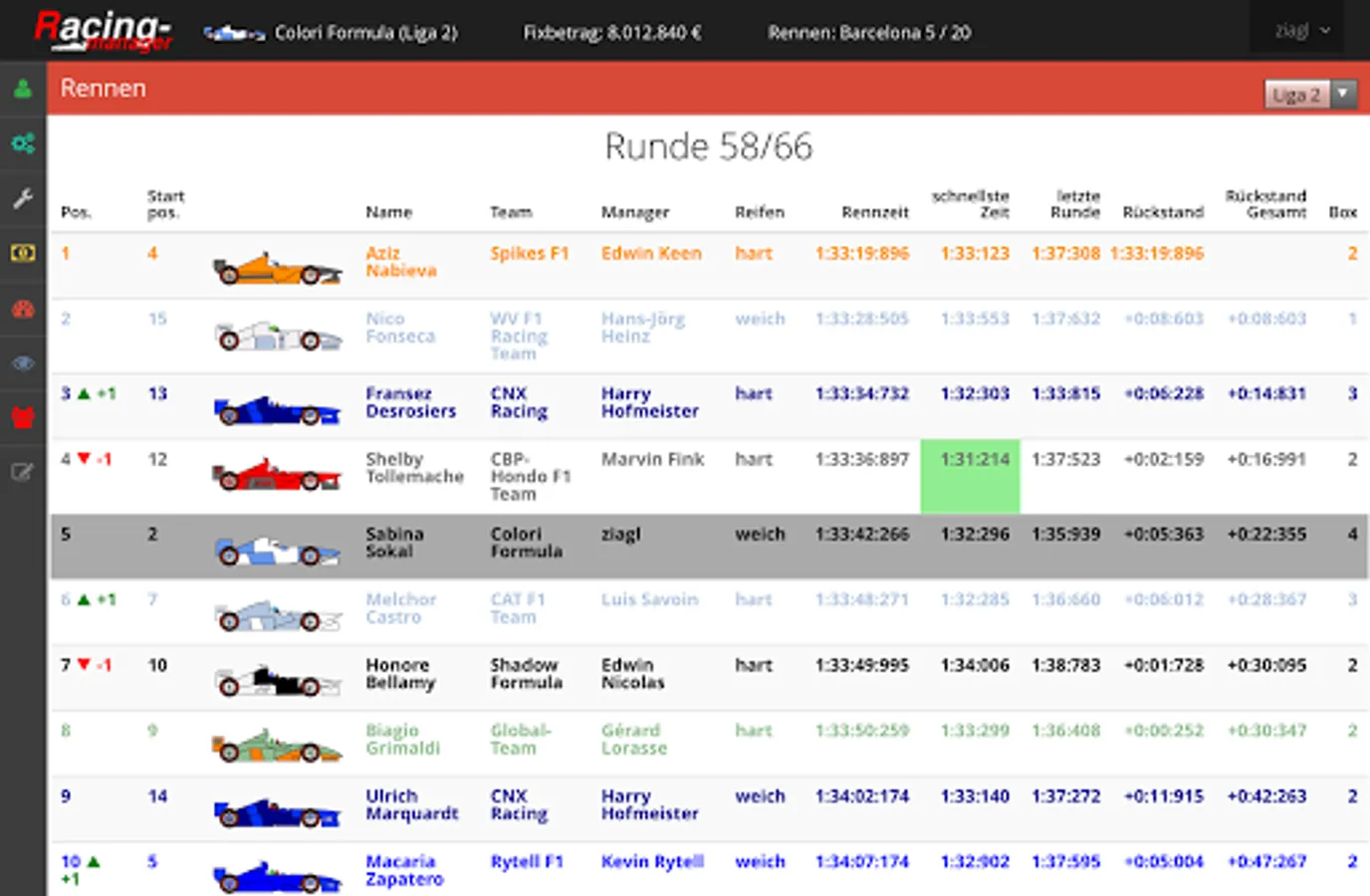The height and width of the screenshot is (896, 1370).
Task: Click manager name Harry Hofmeister for Fransez Desrosiers
Action: (x=649, y=402)
